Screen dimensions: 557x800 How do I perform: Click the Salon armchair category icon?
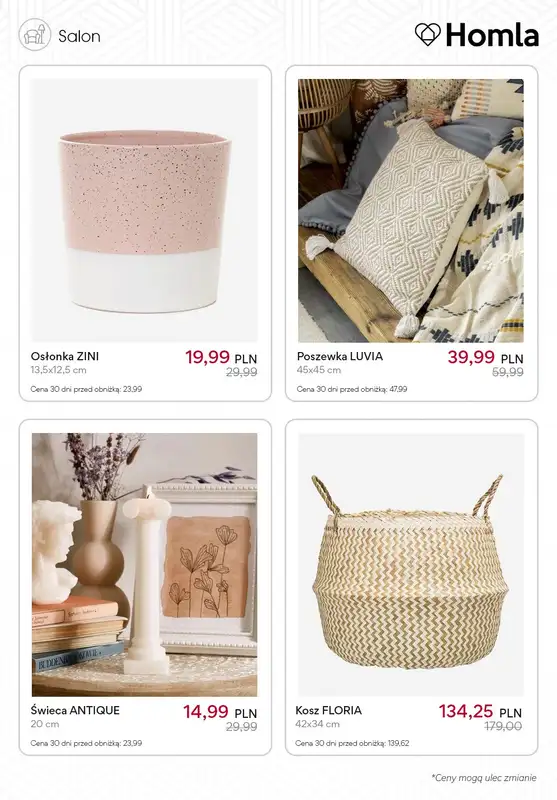click(x=35, y=35)
